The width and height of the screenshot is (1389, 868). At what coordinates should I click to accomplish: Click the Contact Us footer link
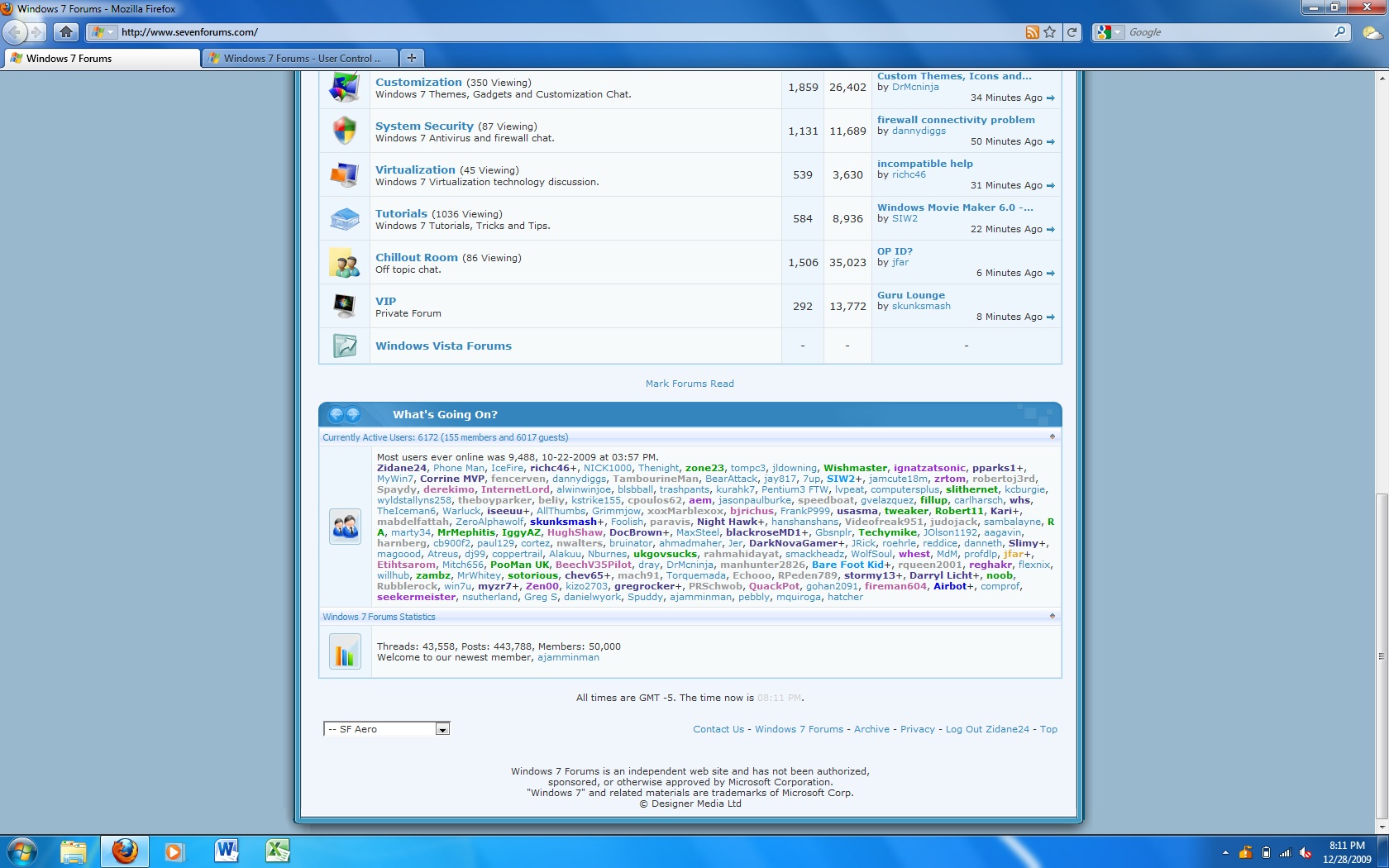[718, 729]
